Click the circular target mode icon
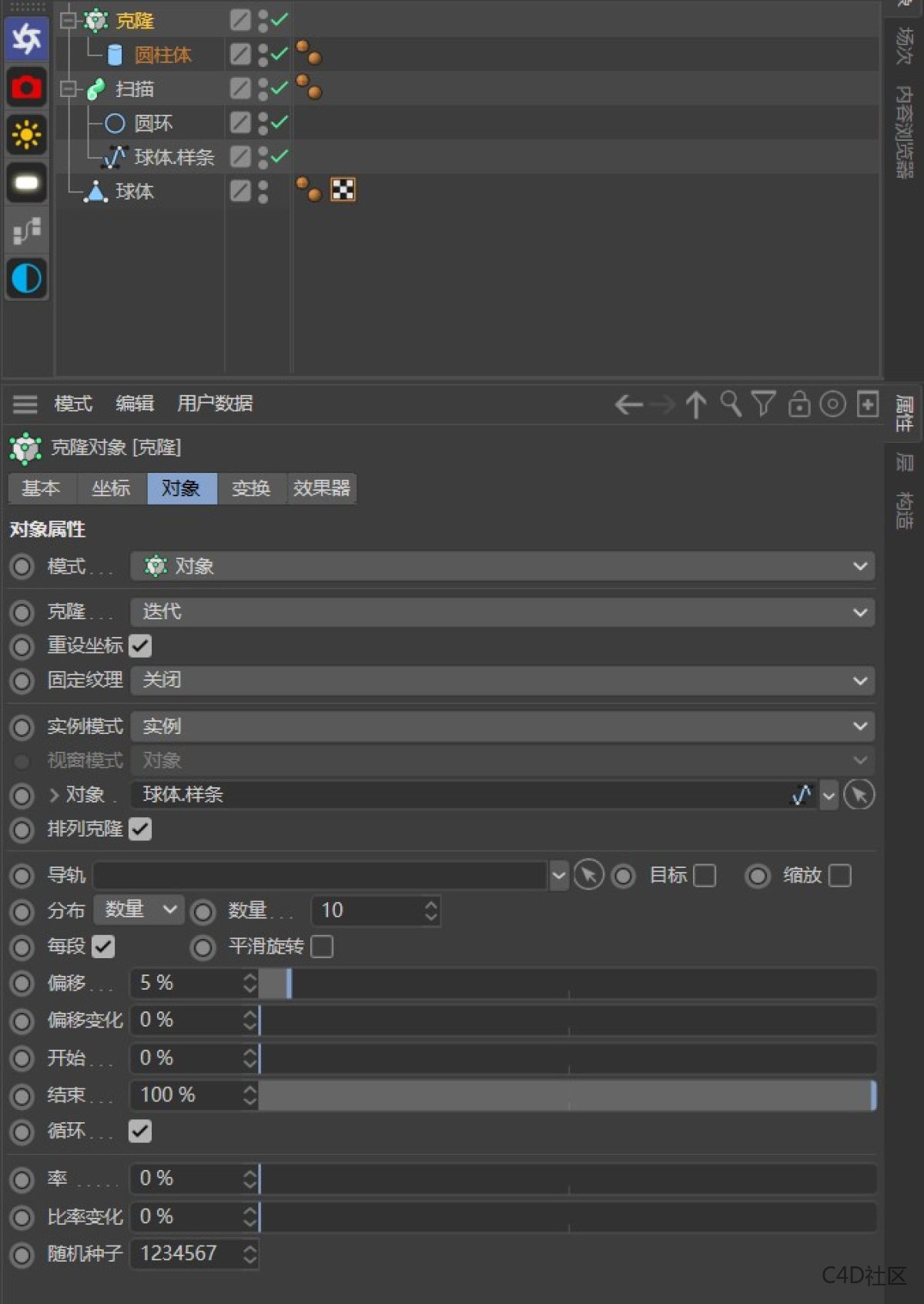Viewport: 924px width, 1304px height. pos(832,404)
